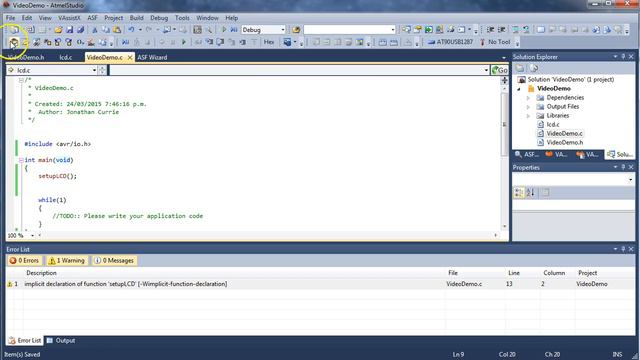The height and width of the screenshot is (360, 640).
Task: Click the Property Pages icon in Properties
Action: 546,192
